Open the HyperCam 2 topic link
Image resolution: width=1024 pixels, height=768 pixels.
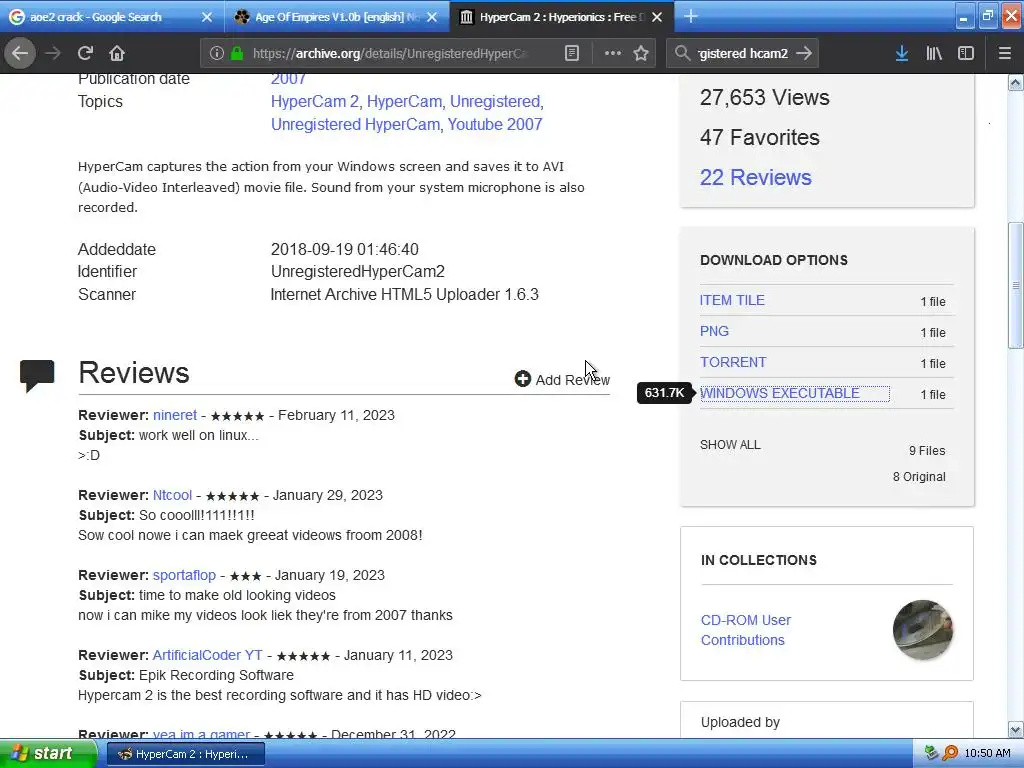(x=315, y=101)
